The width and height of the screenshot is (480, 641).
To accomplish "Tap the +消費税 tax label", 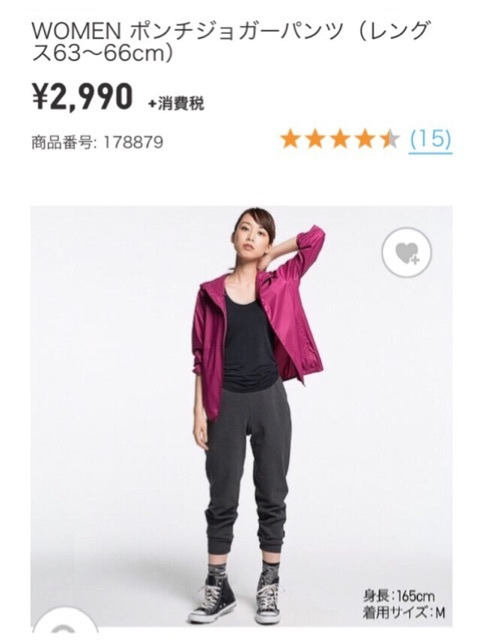I will tap(176, 104).
